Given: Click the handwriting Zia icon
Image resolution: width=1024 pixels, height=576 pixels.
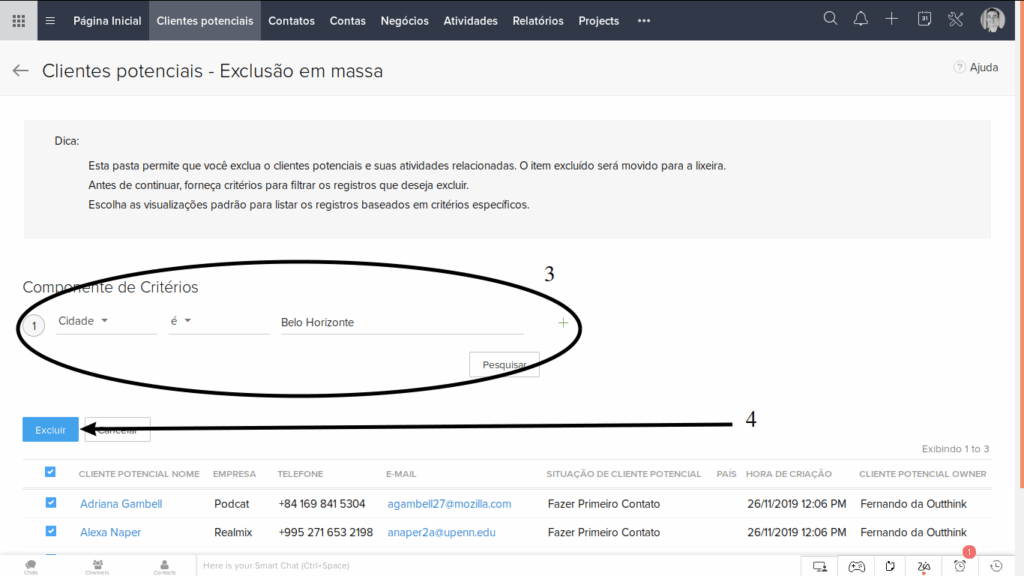Looking at the screenshot, I should [x=923, y=566].
